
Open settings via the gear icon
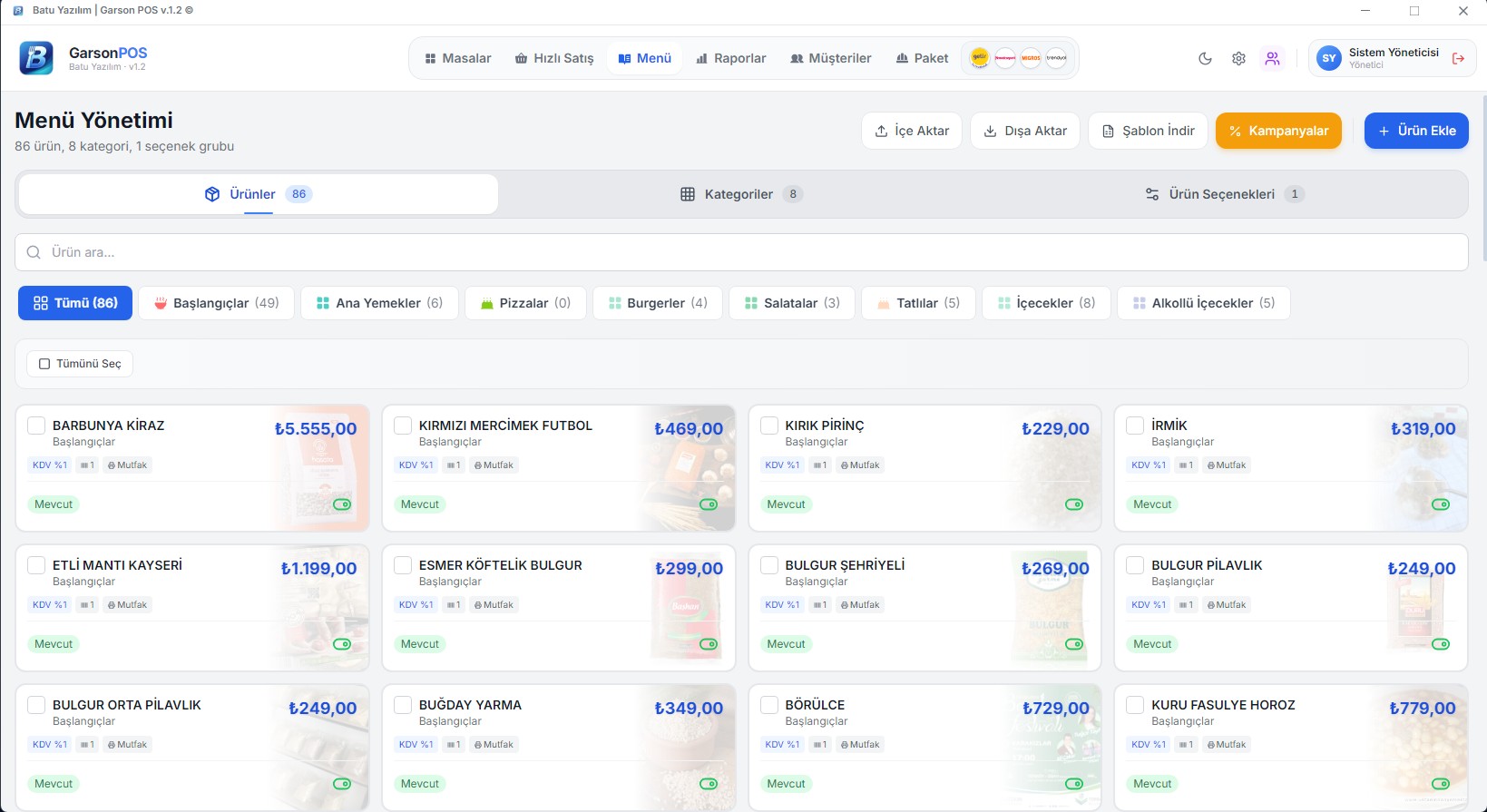[1238, 58]
